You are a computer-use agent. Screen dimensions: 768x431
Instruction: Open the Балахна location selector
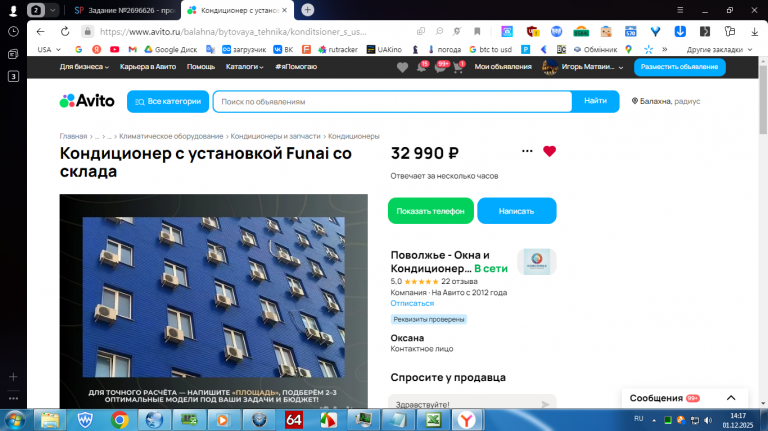666,101
